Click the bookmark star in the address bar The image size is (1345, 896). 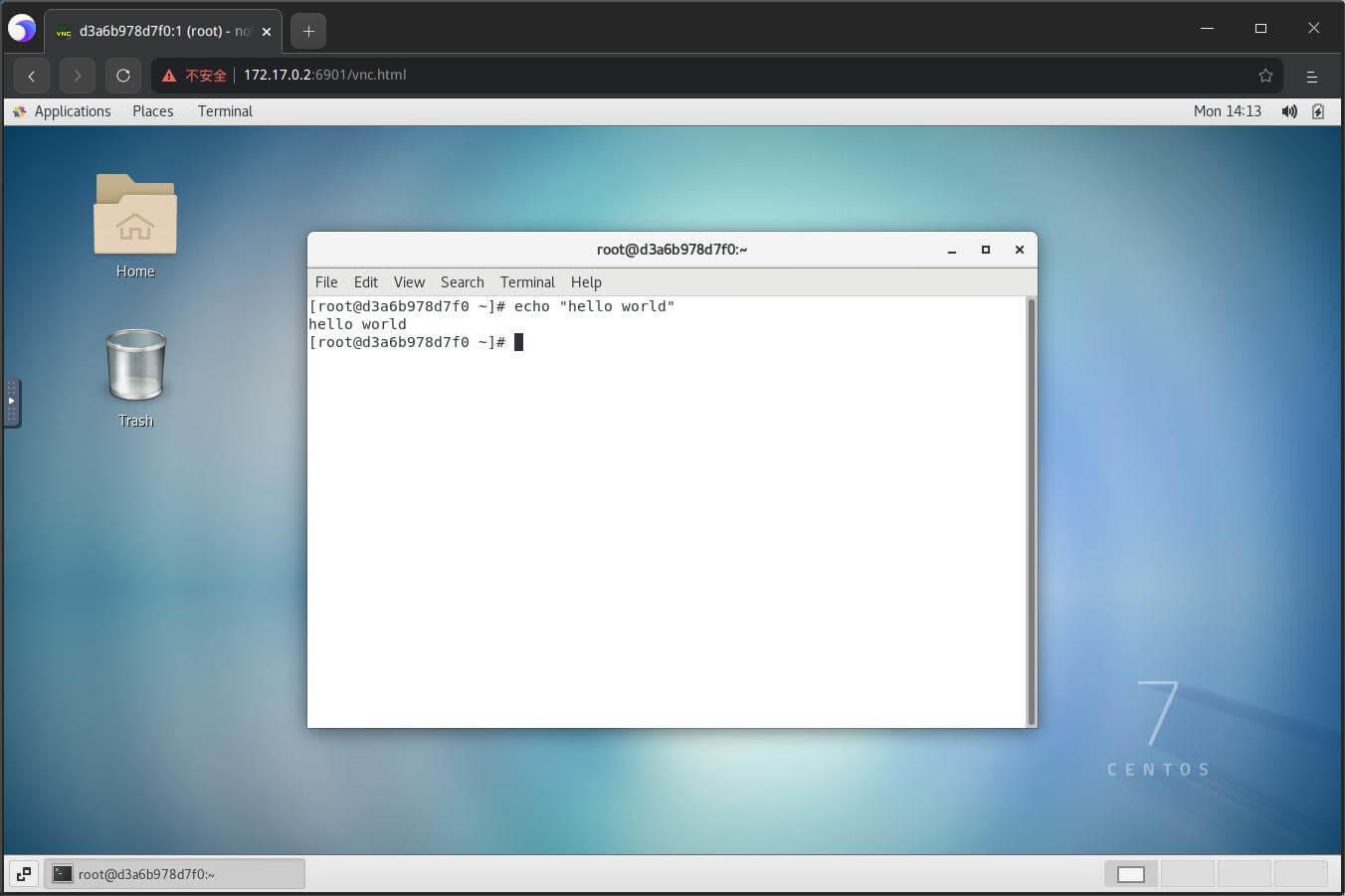click(1265, 76)
